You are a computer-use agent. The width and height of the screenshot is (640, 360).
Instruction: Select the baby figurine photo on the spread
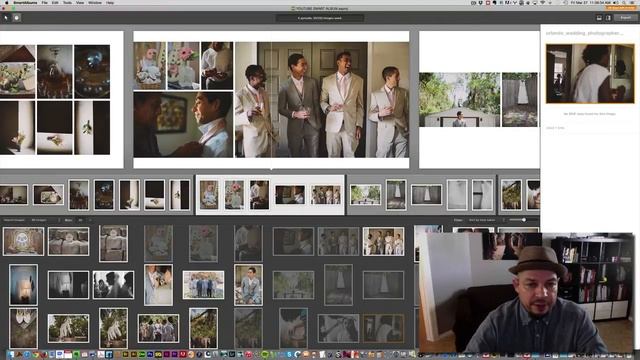point(150,66)
